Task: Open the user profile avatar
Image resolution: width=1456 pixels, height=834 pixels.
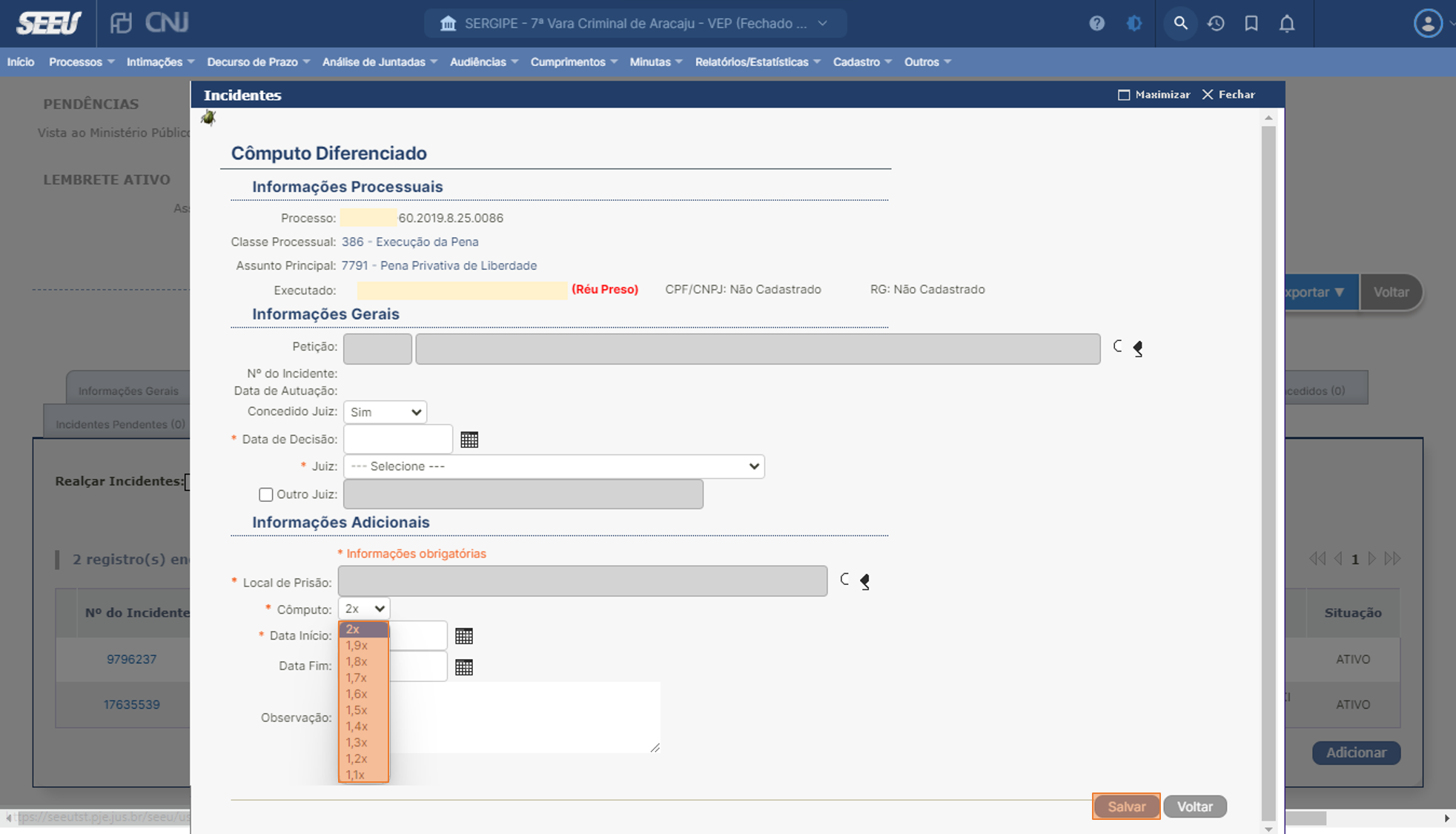Action: coord(1428,24)
